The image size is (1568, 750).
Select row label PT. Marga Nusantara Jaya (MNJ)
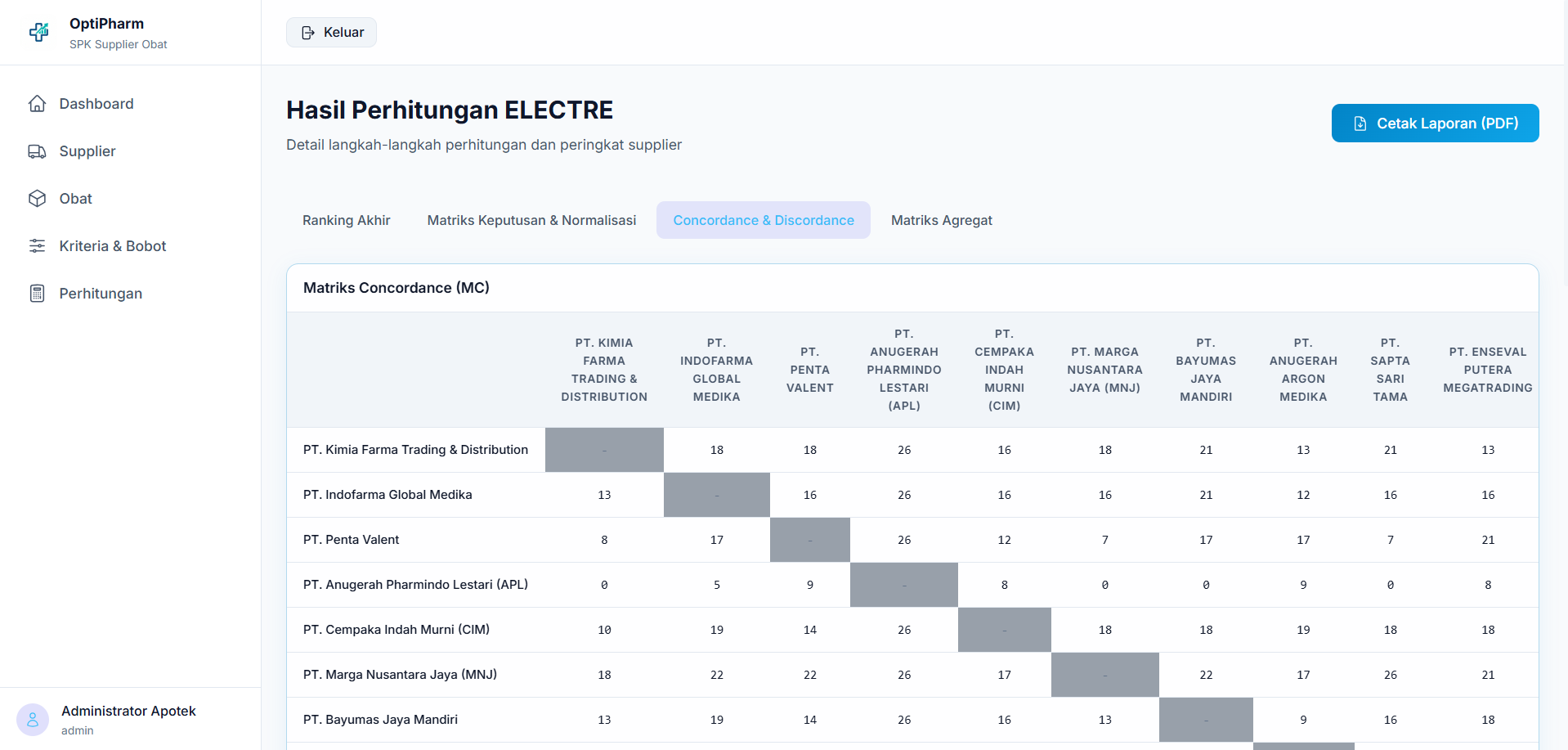tap(400, 675)
